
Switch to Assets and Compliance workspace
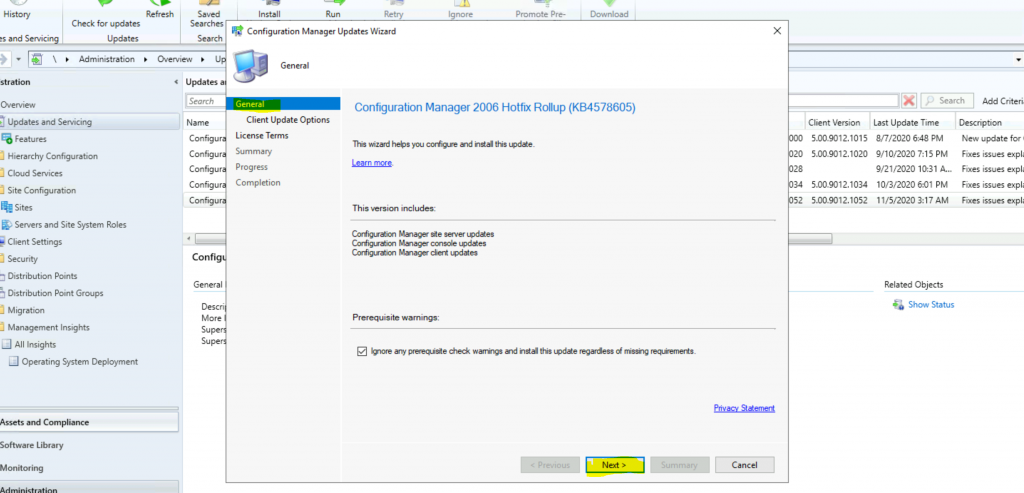coord(89,422)
